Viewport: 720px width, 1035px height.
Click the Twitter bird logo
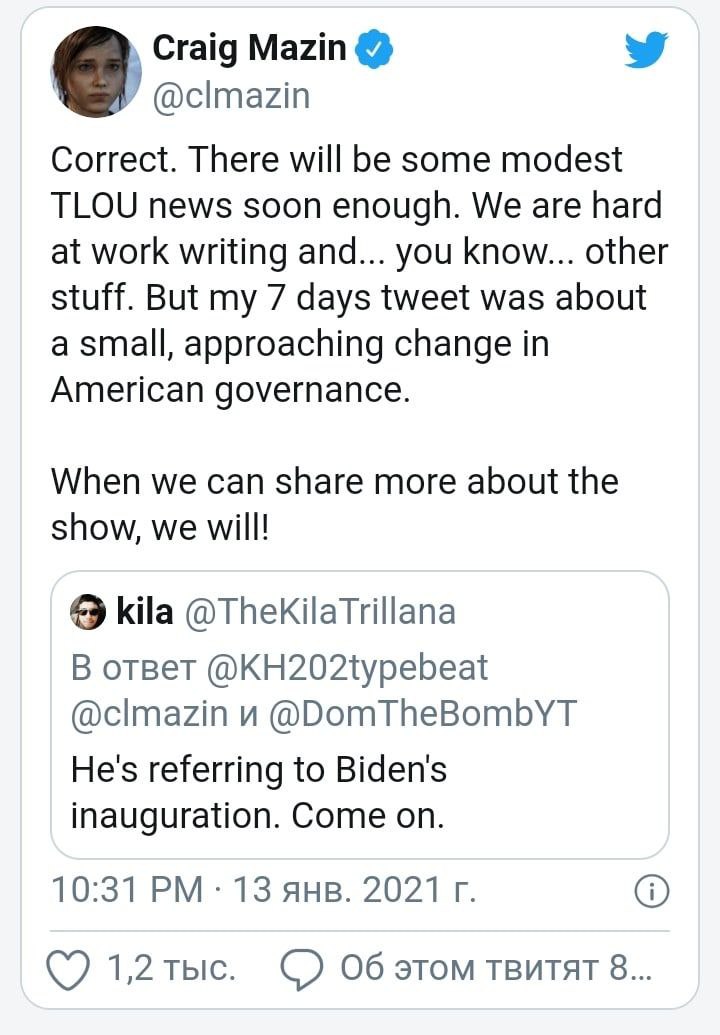pyautogui.click(x=646, y=50)
